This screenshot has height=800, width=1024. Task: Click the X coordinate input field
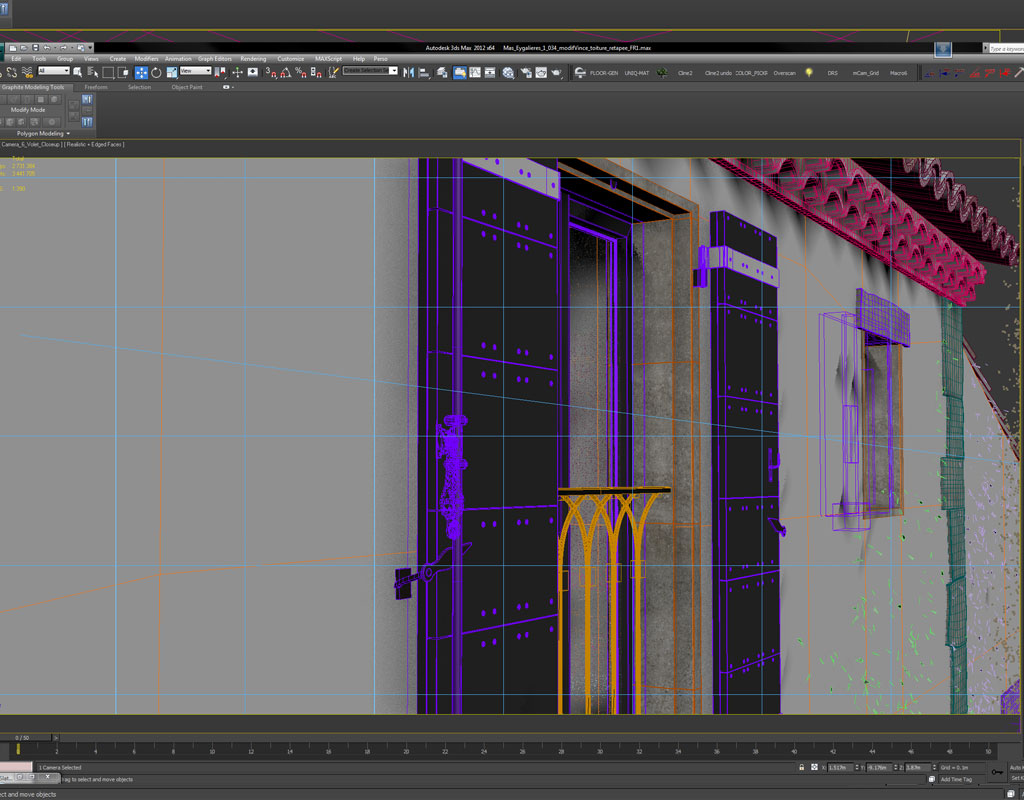pos(842,767)
